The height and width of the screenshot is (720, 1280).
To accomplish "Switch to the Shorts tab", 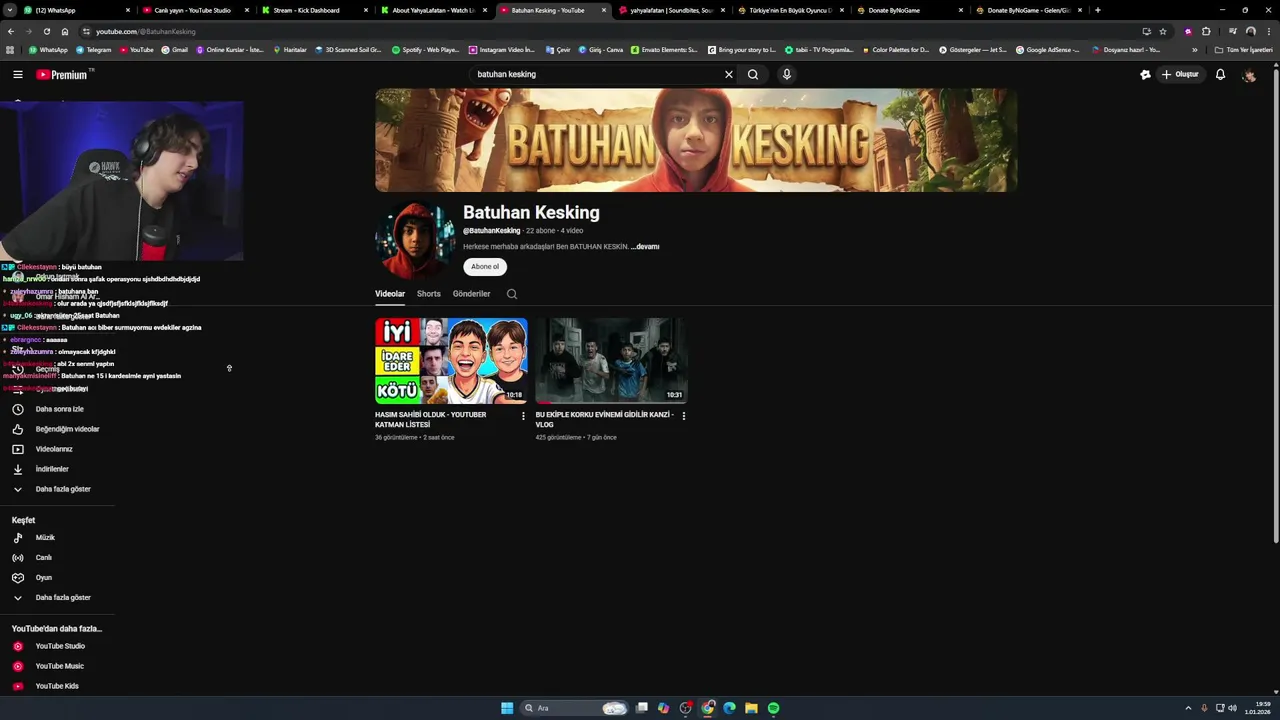I will (x=428, y=294).
